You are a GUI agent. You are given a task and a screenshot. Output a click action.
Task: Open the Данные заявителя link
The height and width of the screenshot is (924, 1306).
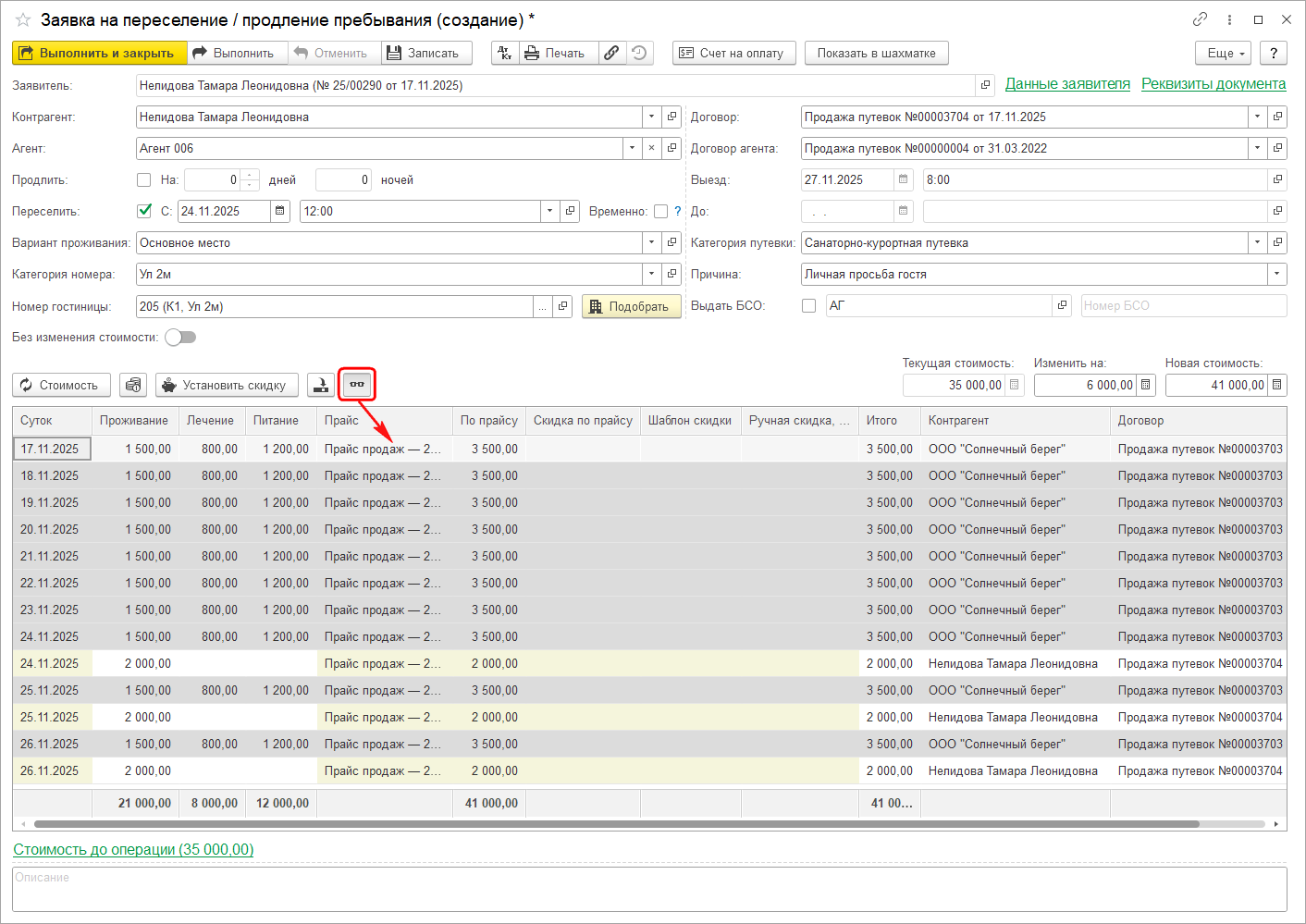1067,84
